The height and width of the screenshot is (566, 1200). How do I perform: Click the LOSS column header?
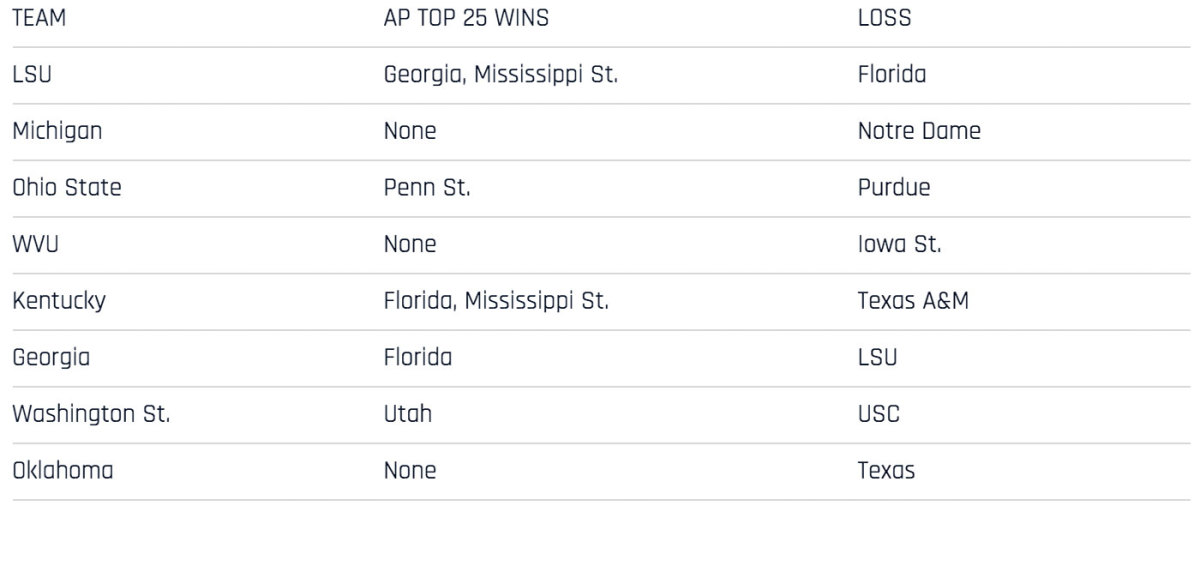(x=884, y=18)
